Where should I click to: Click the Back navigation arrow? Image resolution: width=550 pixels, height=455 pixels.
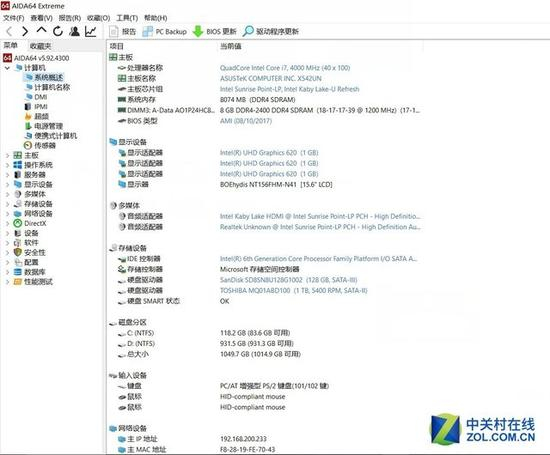click(9, 32)
